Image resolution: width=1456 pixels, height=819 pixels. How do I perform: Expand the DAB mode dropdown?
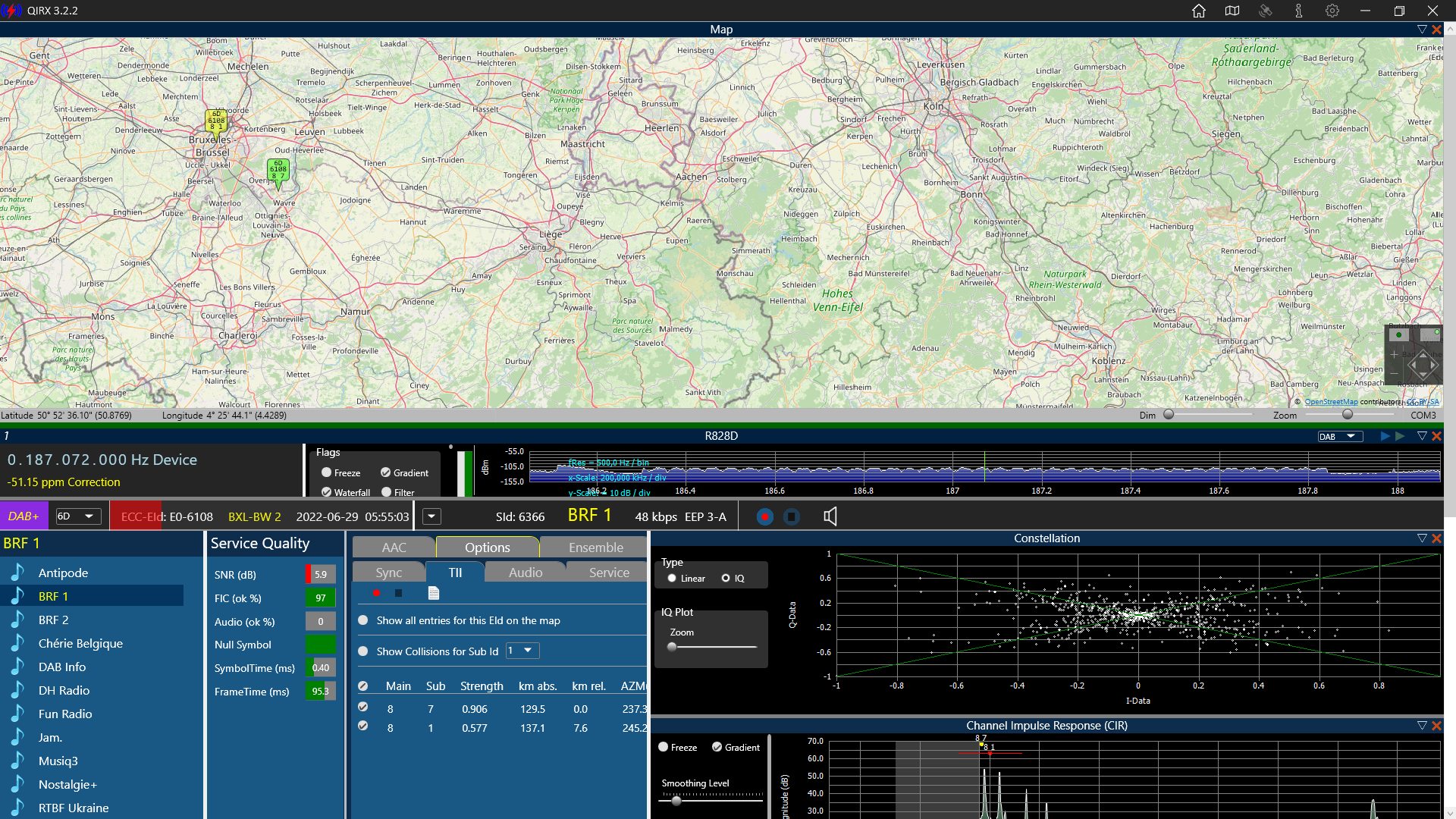pyautogui.click(x=1340, y=436)
